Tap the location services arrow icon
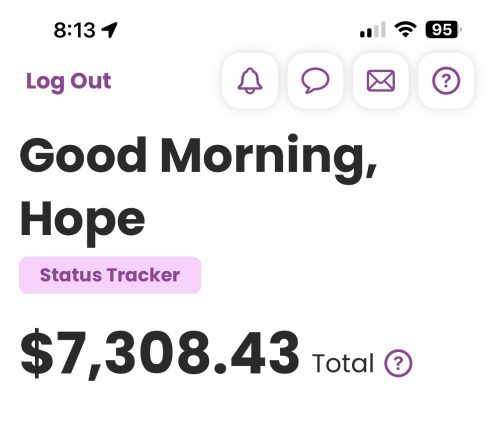This screenshot has width=500, height=428. click(109, 30)
